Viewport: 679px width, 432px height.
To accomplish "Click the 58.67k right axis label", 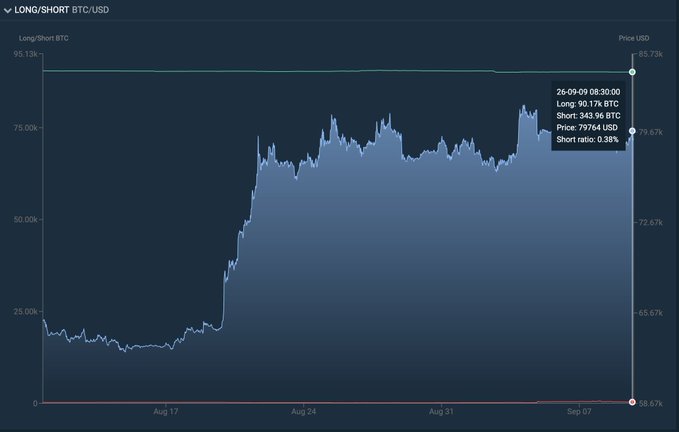I will pos(650,403).
